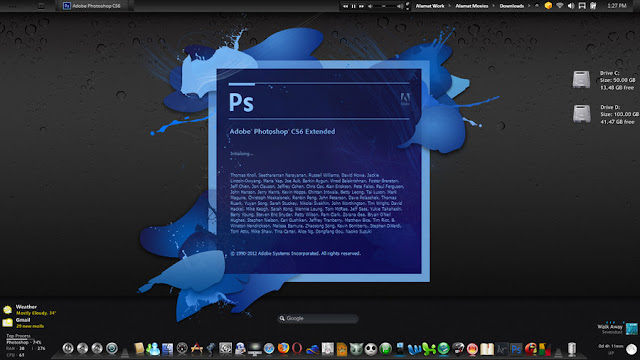Open the trash can in dock
The height and width of the screenshot is (360, 640).
(x=572, y=349)
